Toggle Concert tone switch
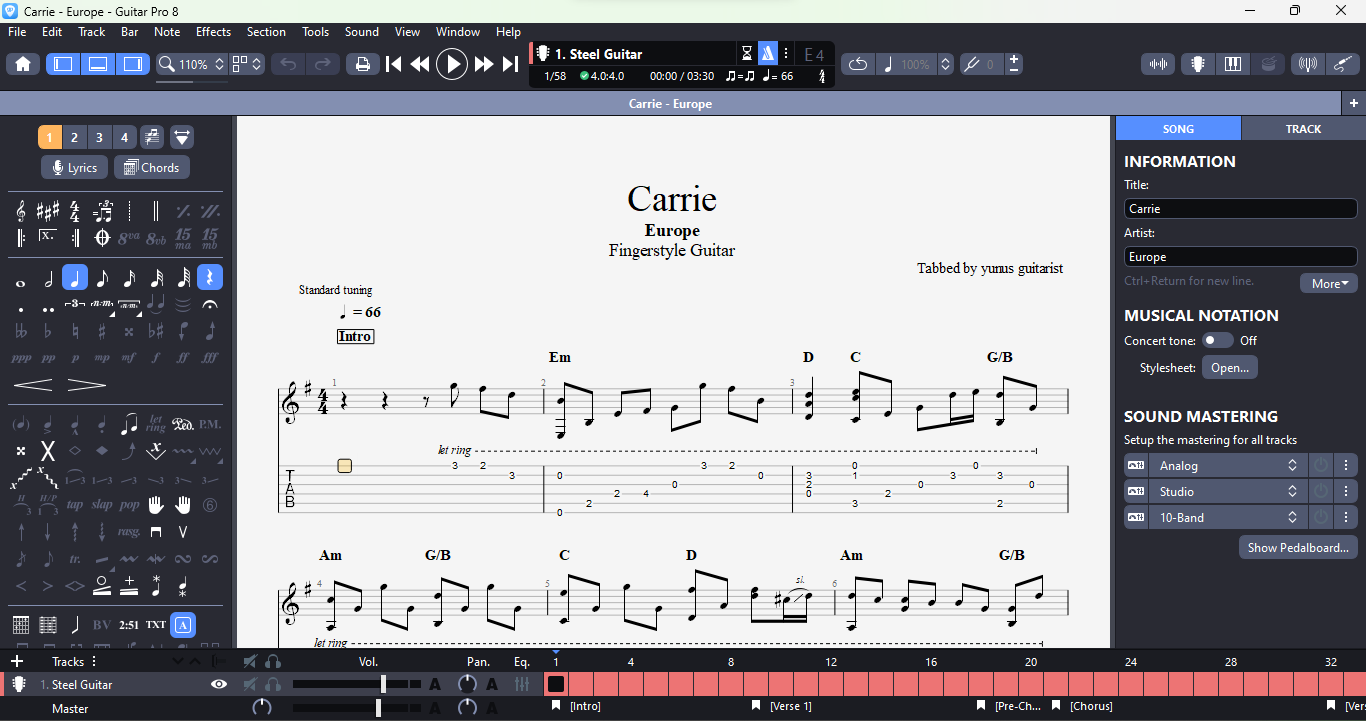This screenshot has height=721, width=1366. (x=1217, y=341)
